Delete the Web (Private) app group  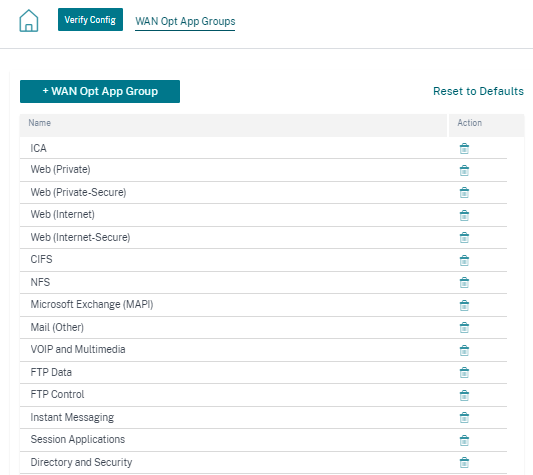click(464, 170)
